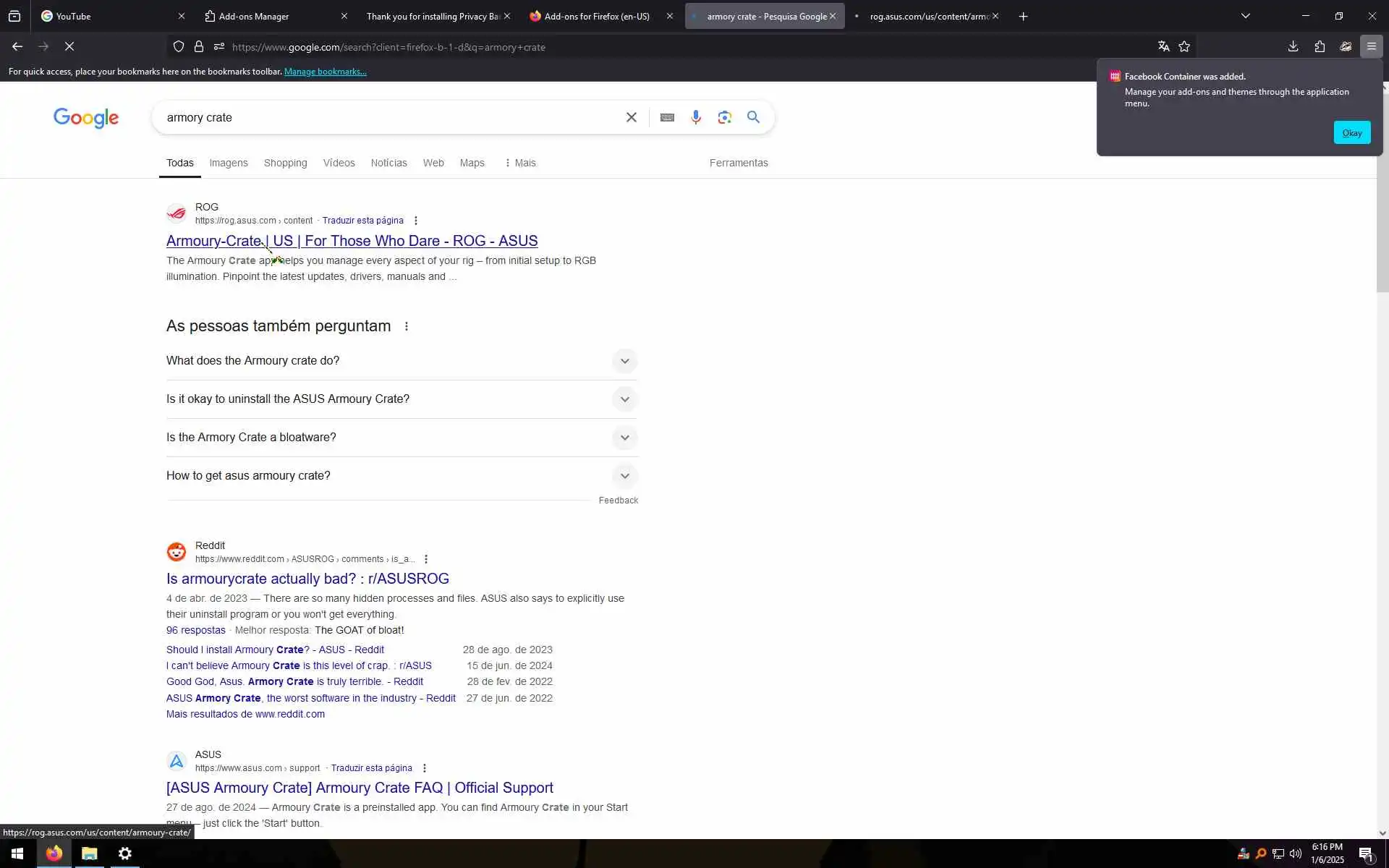Stop page loading with X button
The image size is (1389, 868).
(69, 46)
